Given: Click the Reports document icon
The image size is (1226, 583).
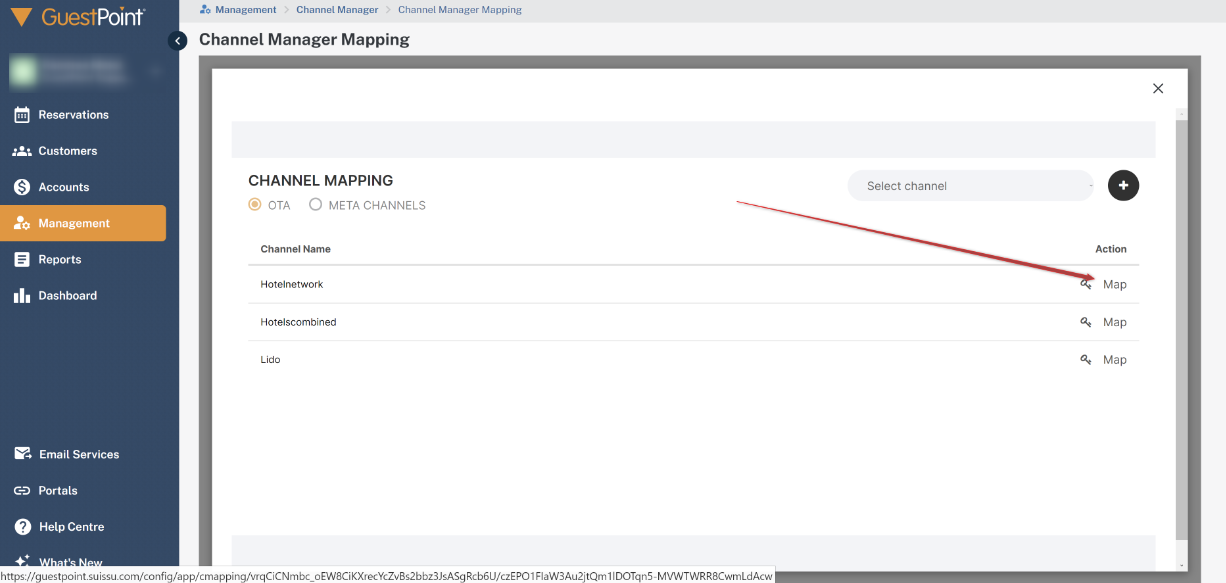Looking at the screenshot, I should 22,260.
